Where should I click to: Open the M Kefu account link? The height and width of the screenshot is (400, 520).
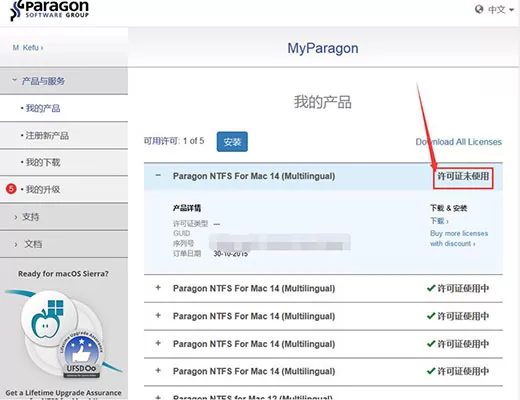click(x=28, y=48)
